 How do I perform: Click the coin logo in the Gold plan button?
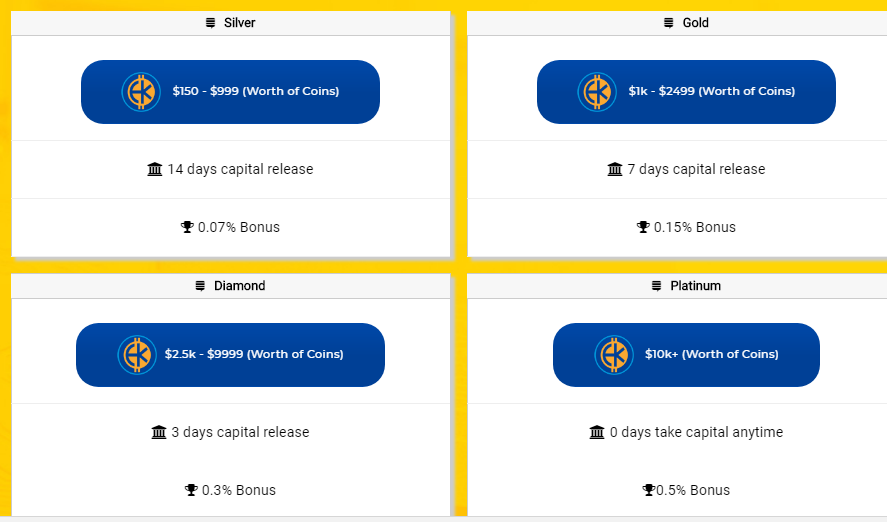[x=597, y=92]
